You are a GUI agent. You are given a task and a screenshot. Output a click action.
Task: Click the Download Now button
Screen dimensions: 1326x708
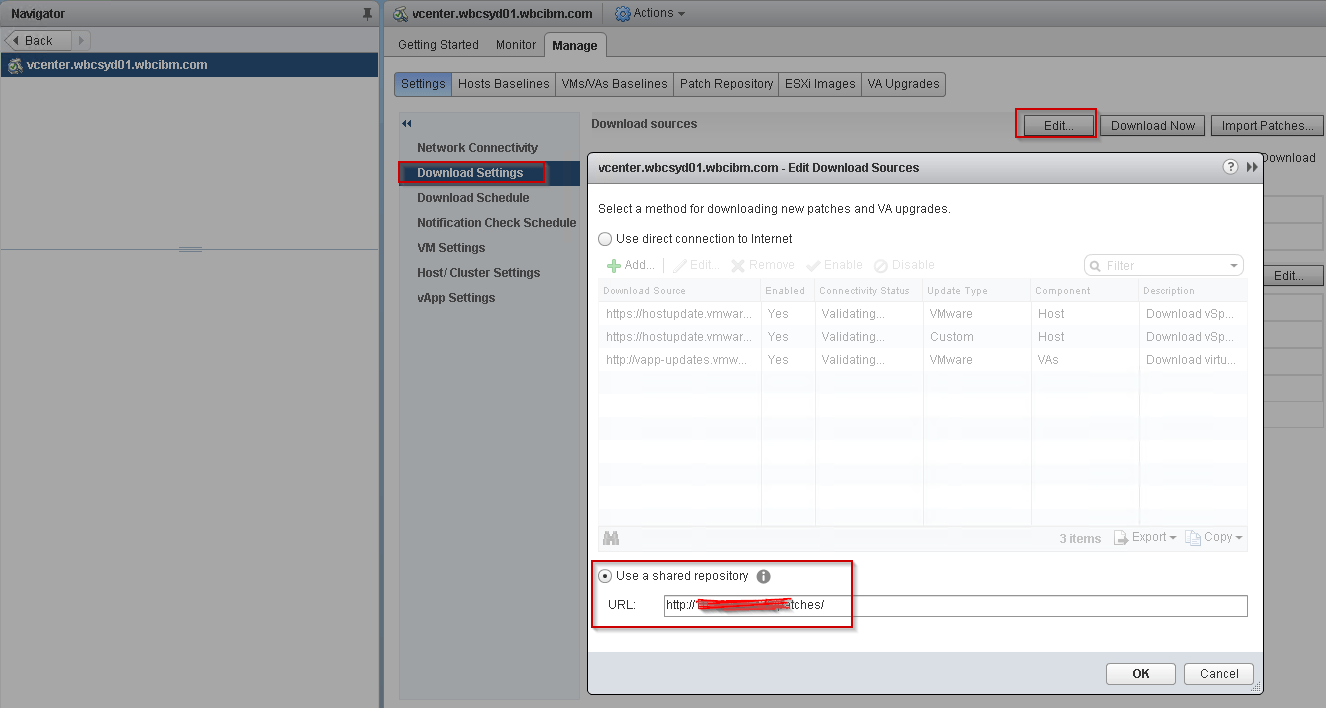(x=1152, y=126)
